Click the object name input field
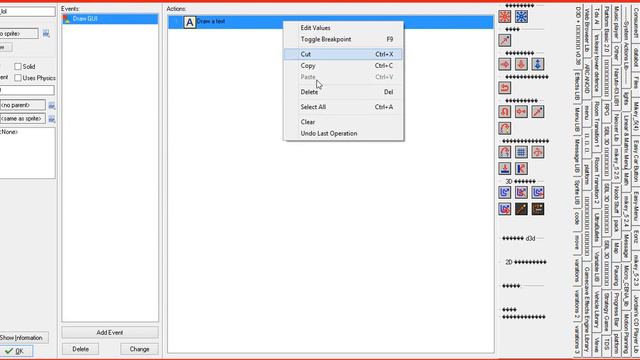This screenshot has height=360, width=640. pos(27,11)
